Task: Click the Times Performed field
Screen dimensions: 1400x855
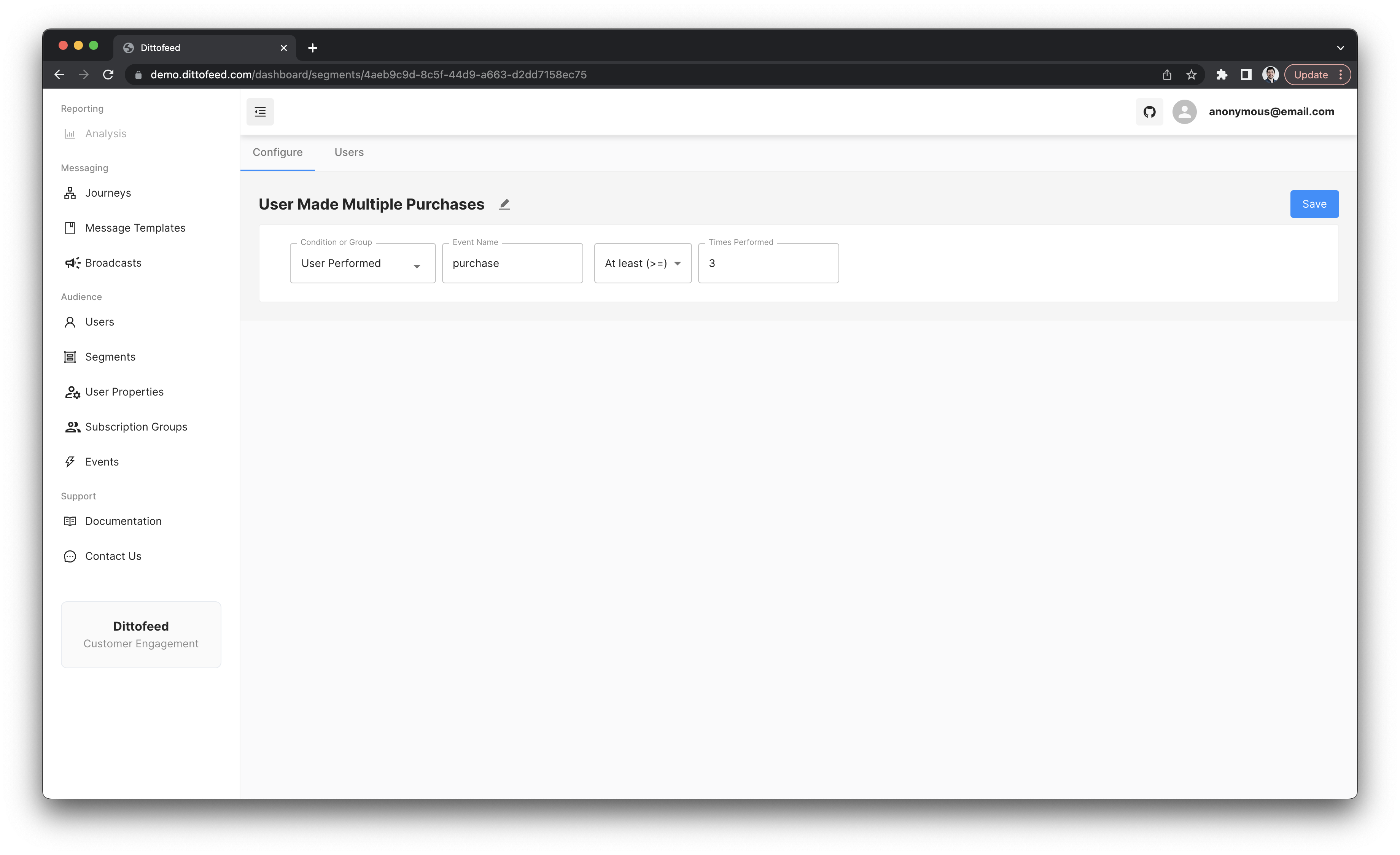Action: (768, 264)
